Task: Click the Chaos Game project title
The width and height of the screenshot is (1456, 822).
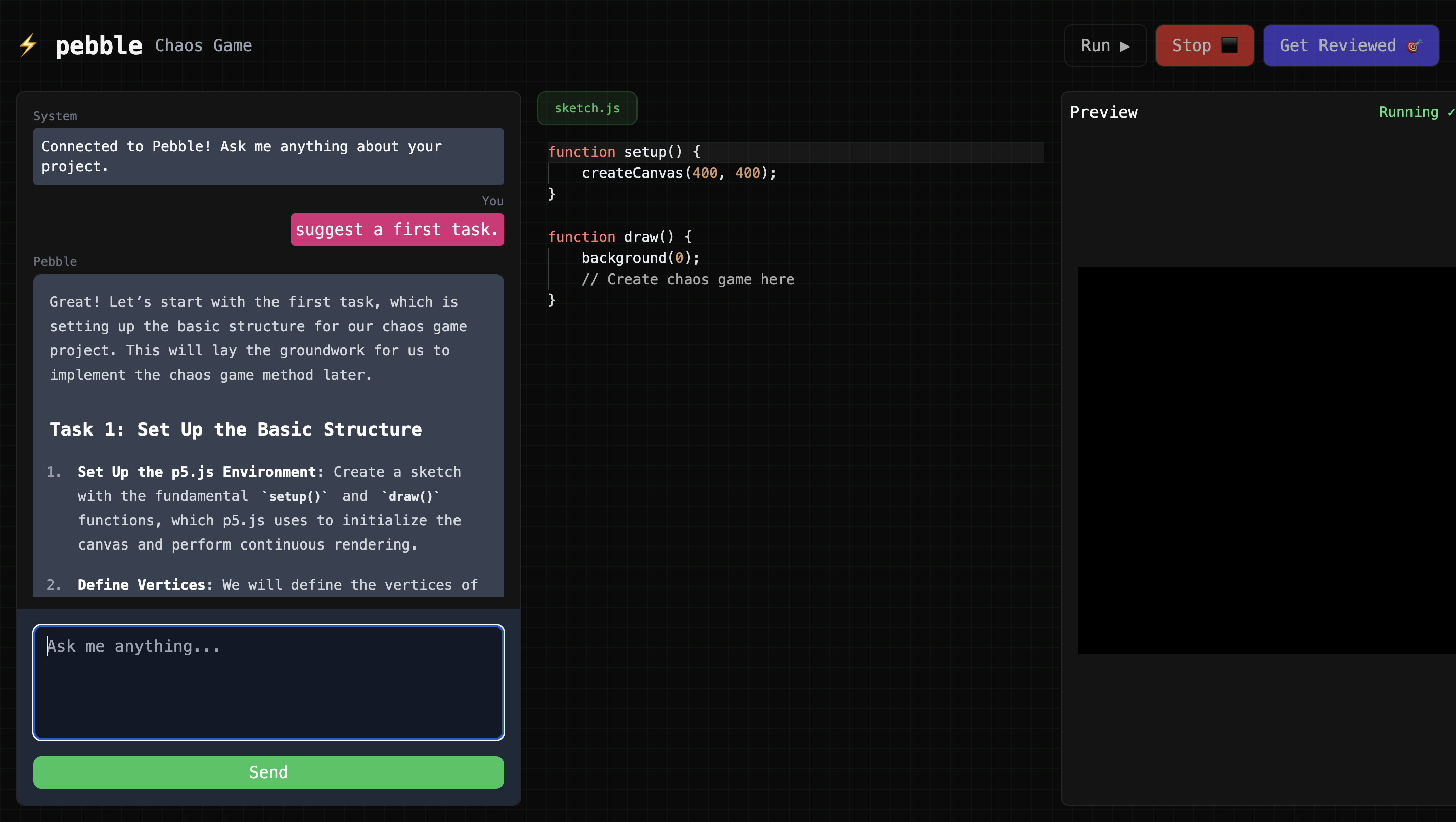Action: point(203,45)
